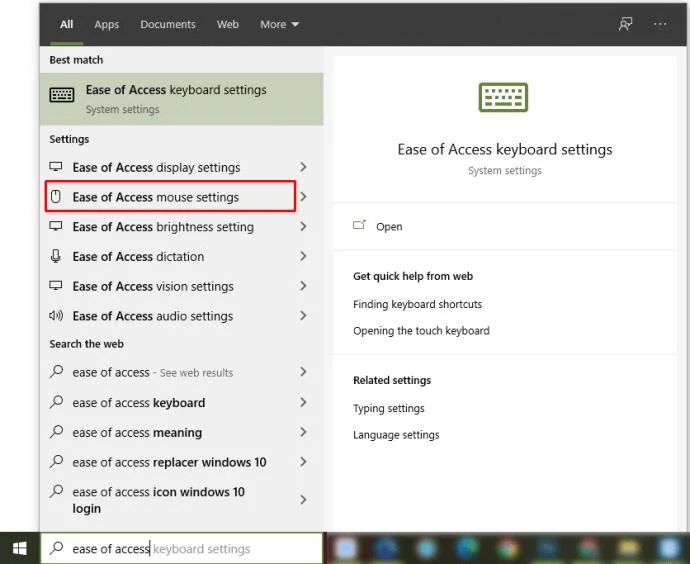This screenshot has width=690, height=564.
Task: Open Language settings related link
Action: click(x=396, y=435)
